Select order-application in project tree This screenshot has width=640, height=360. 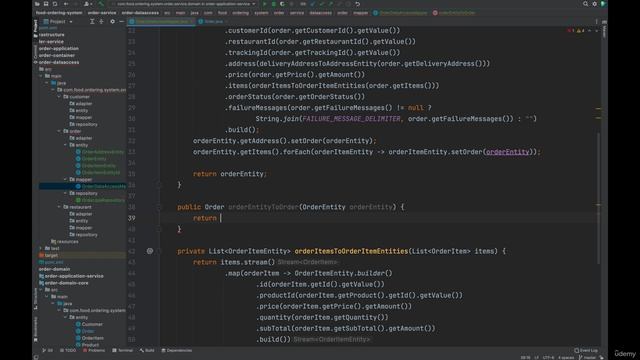pyautogui.click(x=59, y=48)
